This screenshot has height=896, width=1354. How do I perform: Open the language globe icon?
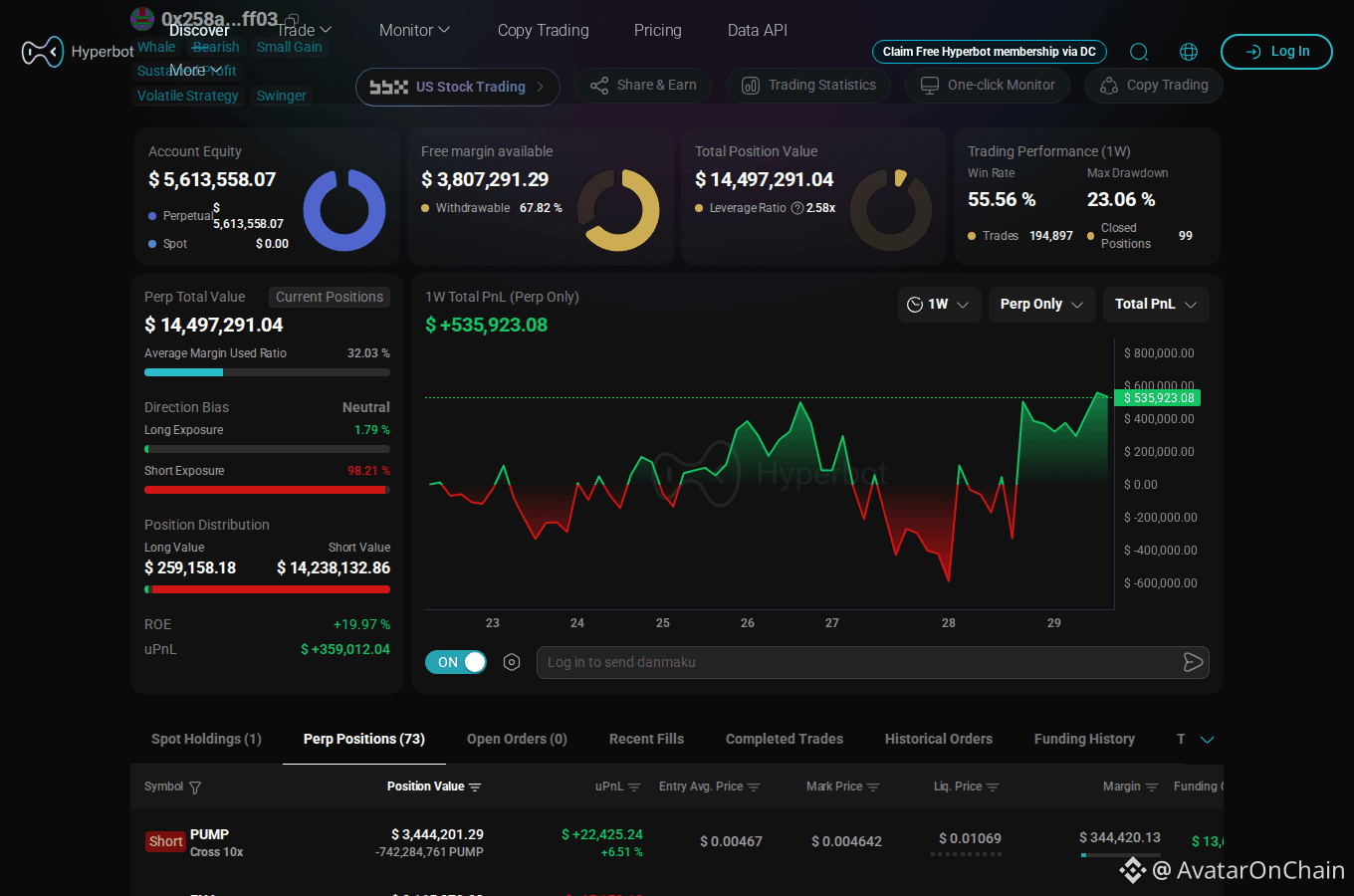point(1189,52)
